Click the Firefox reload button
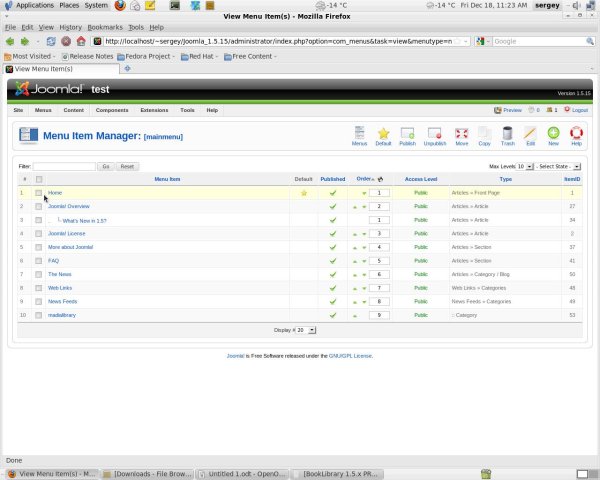 pyautogui.click(x=51, y=41)
